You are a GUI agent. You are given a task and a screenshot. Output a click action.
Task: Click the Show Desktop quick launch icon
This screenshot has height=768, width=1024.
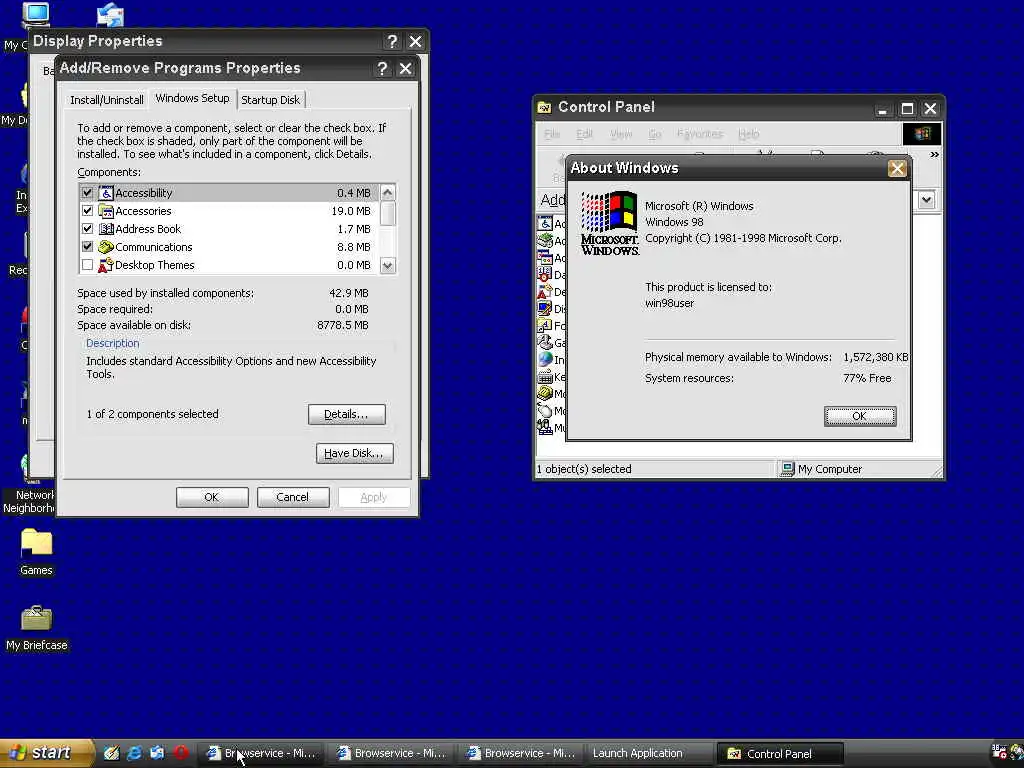tap(112, 753)
